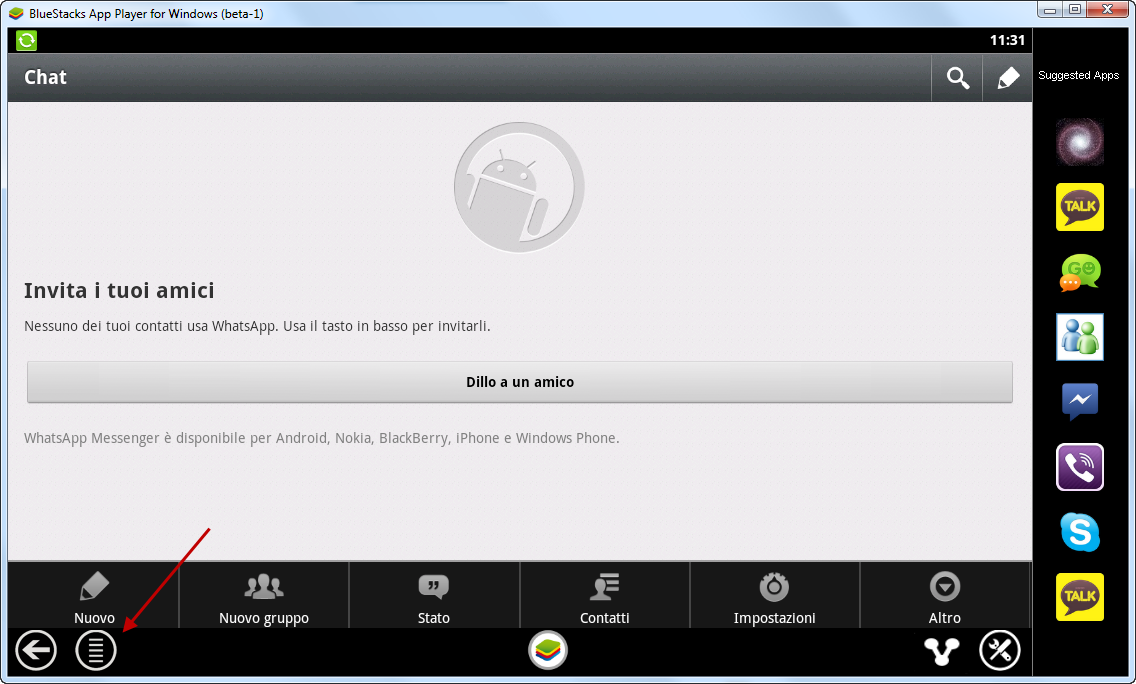Open the Viber suggested app icon
1136x684 pixels.
1080,467
